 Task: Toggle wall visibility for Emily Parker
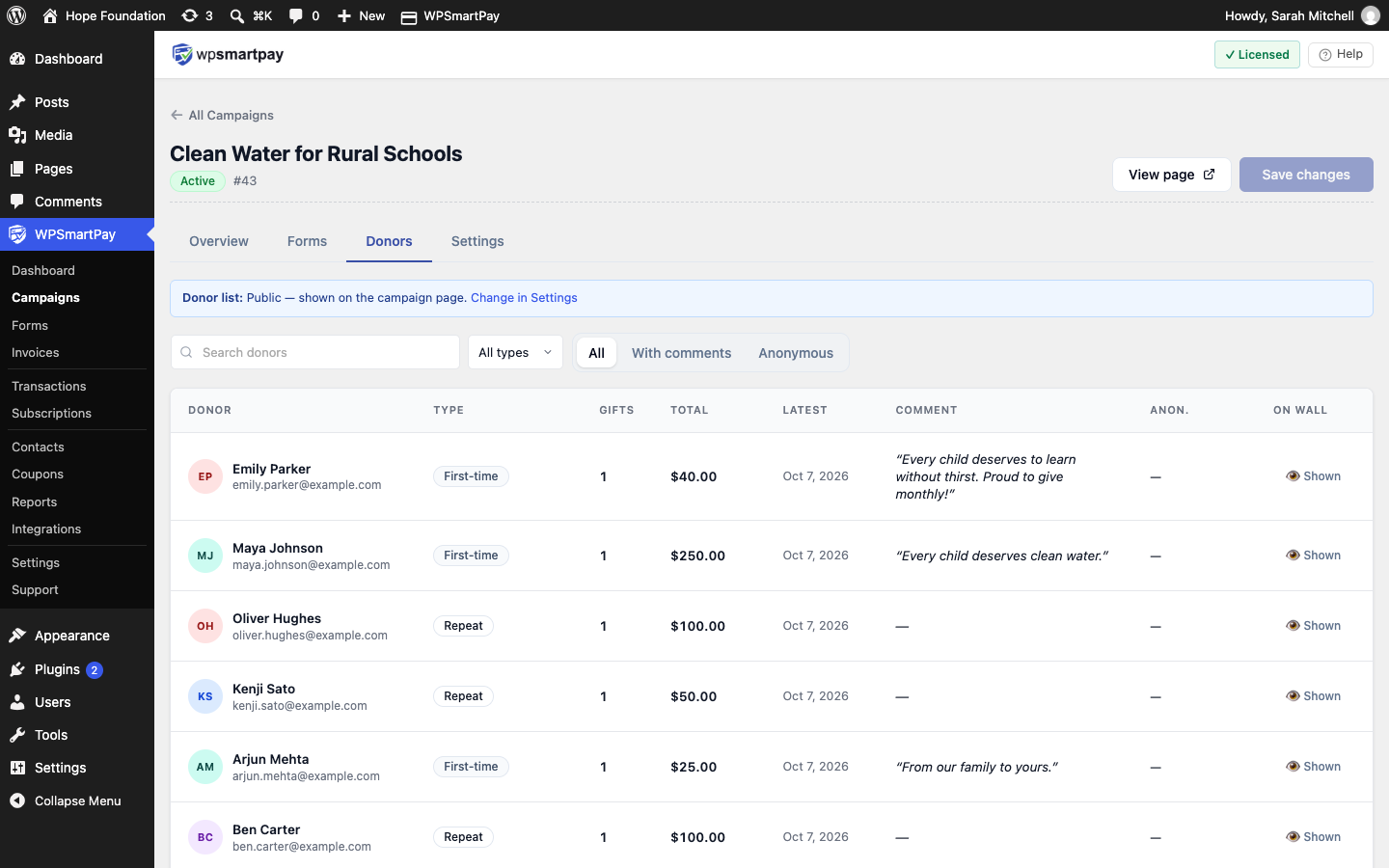pos(1314,476)
